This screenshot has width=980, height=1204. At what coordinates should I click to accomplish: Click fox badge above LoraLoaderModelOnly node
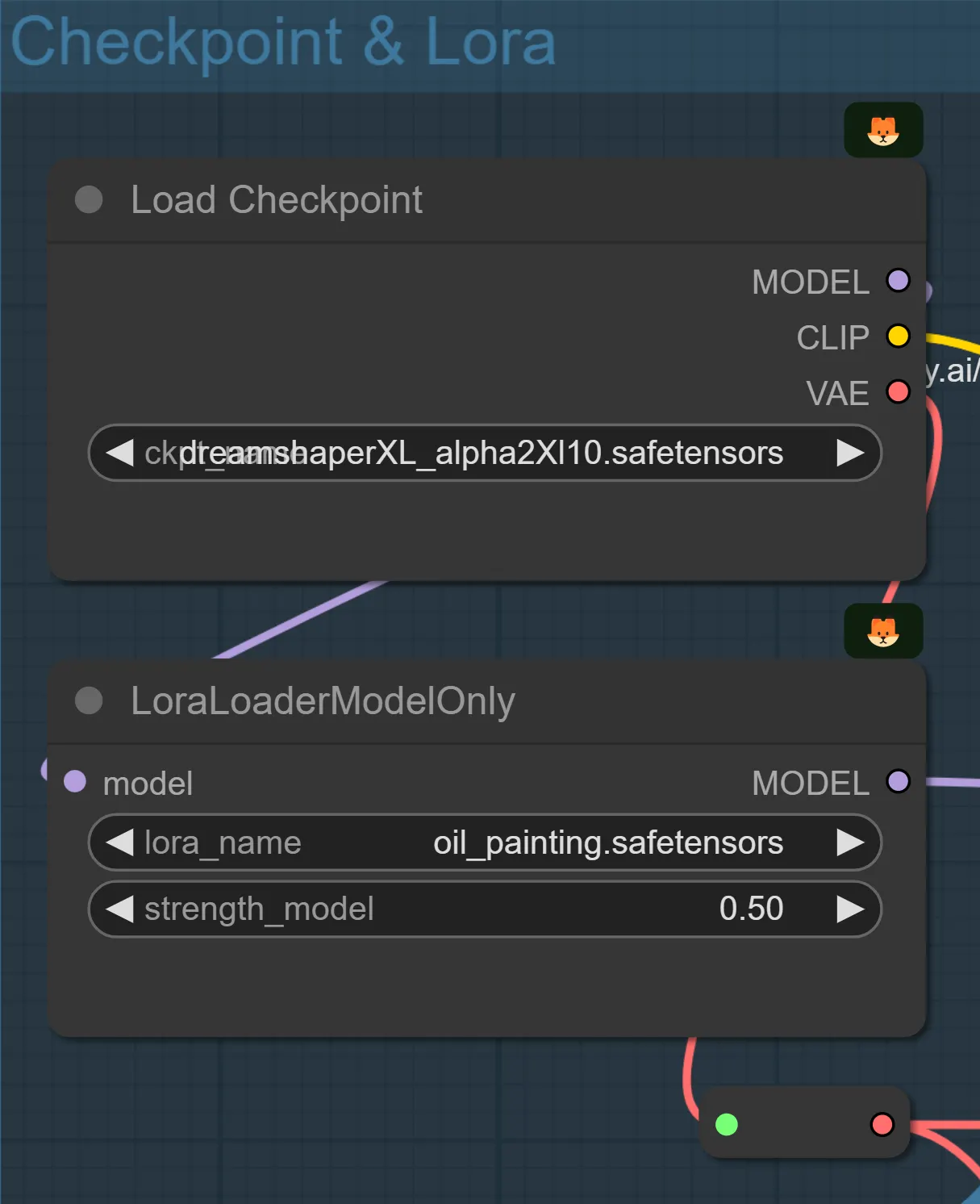[883, 631]
